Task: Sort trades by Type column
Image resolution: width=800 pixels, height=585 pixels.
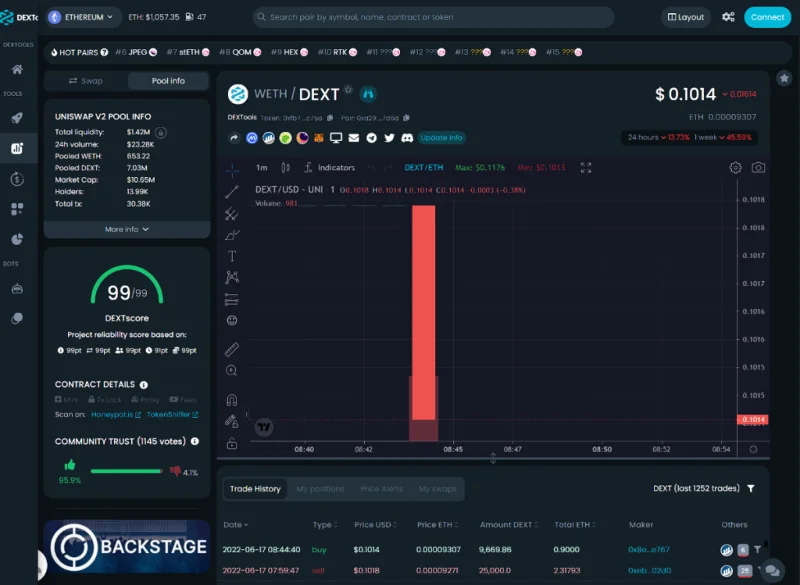Action: 325,524
